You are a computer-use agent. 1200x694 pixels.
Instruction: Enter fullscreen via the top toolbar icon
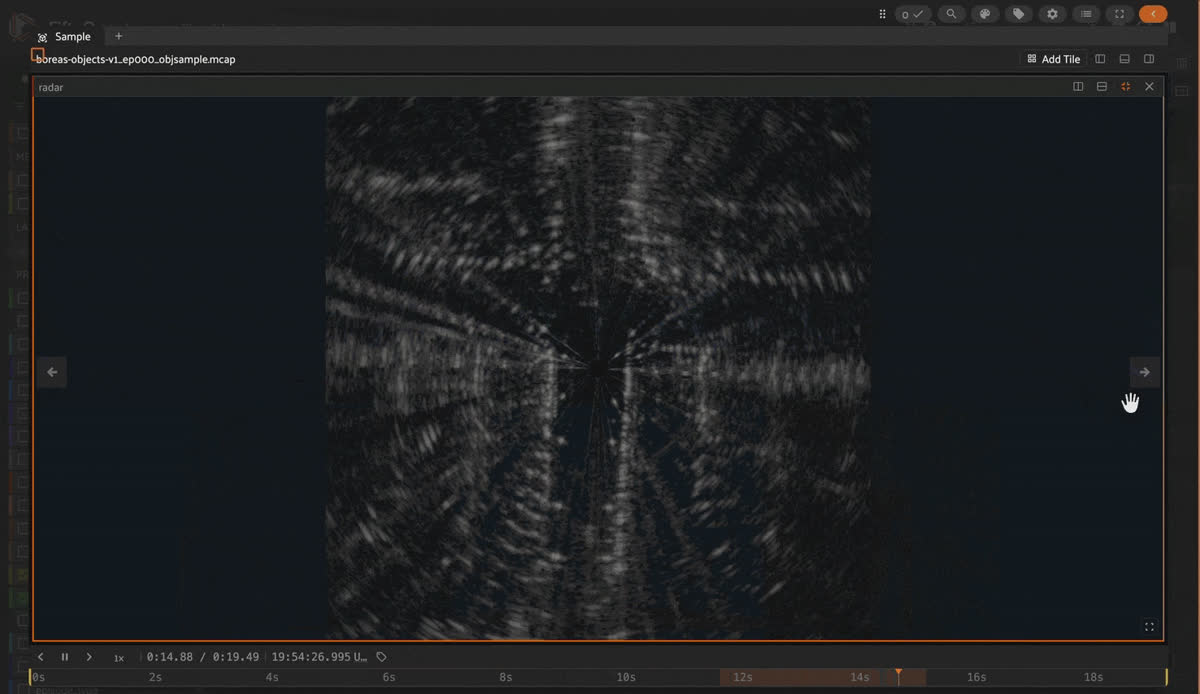click(1119, 14)
